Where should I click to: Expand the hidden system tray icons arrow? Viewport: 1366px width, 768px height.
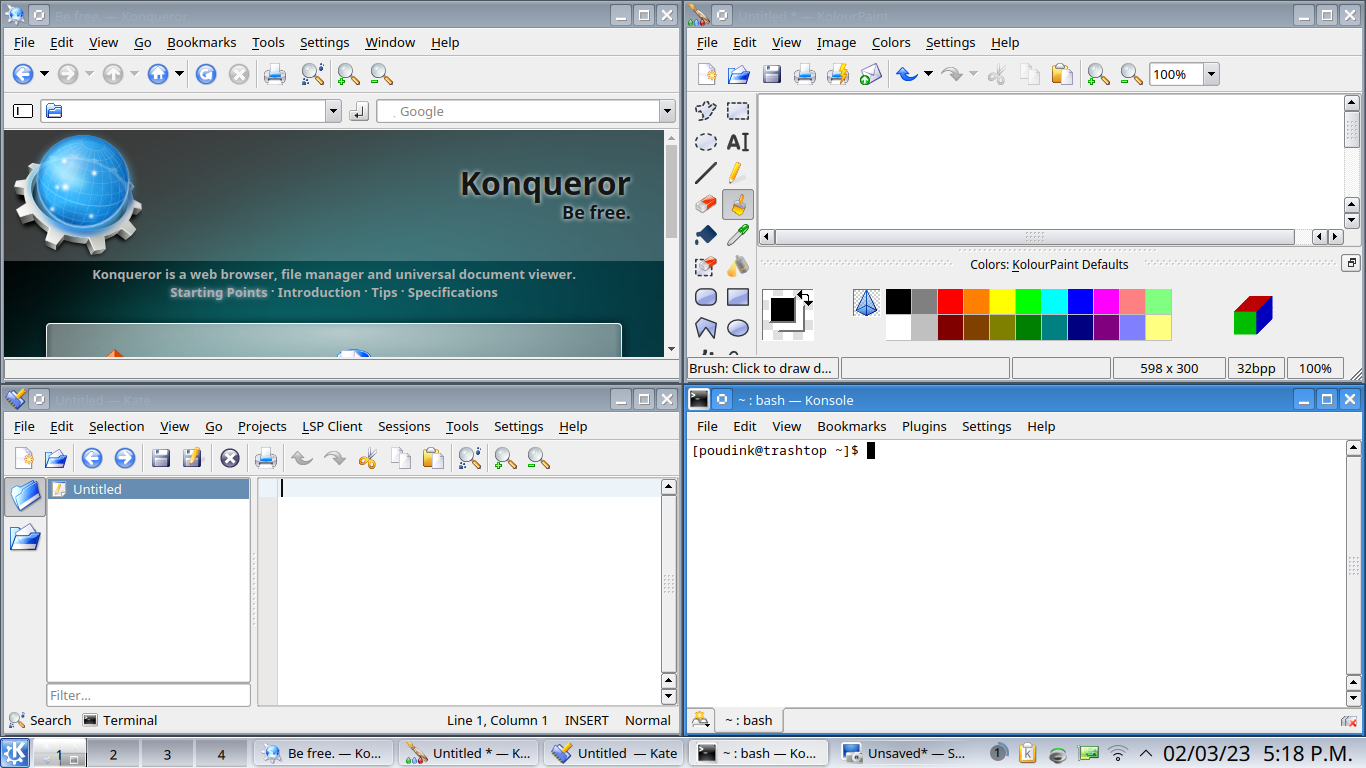(x=1146, y=753)
